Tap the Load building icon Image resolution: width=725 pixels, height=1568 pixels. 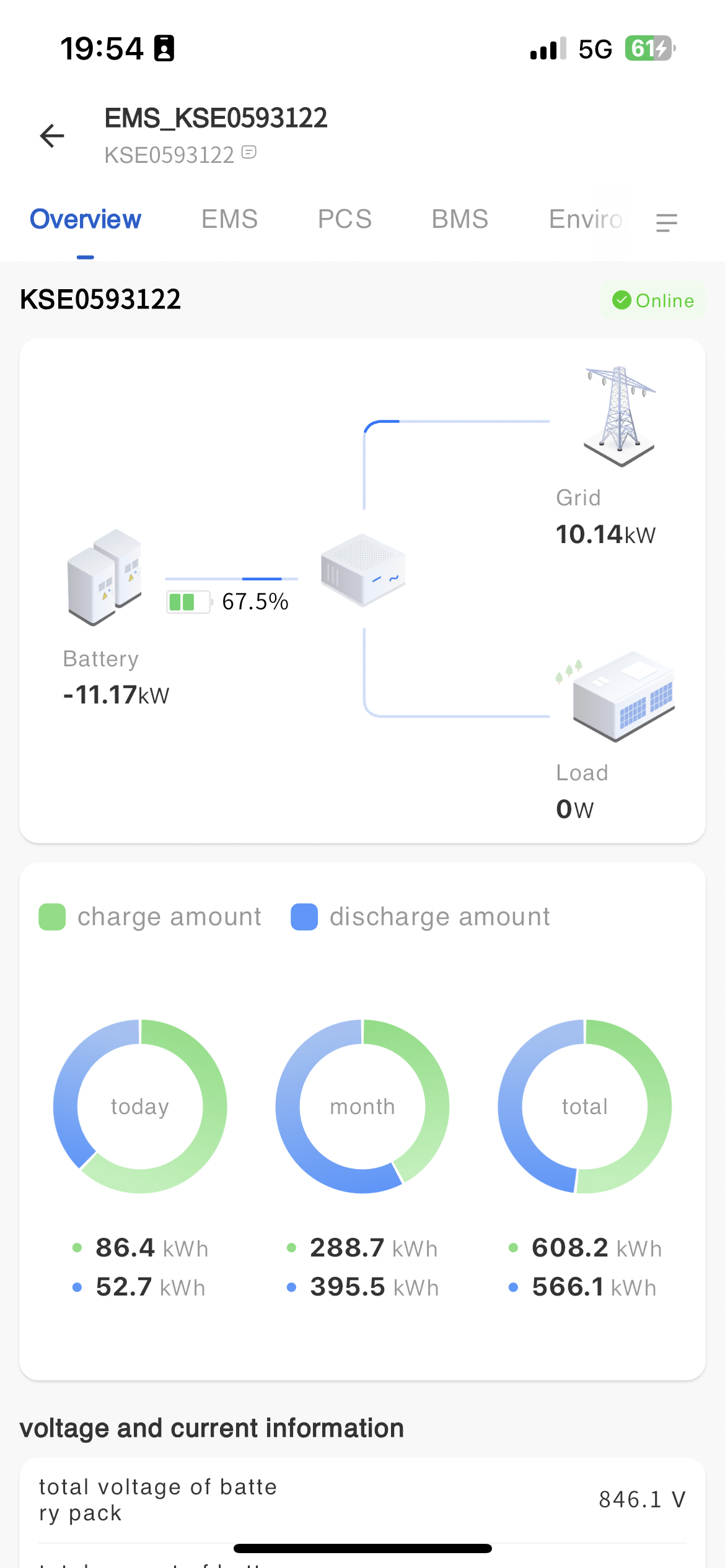(623, 695)
